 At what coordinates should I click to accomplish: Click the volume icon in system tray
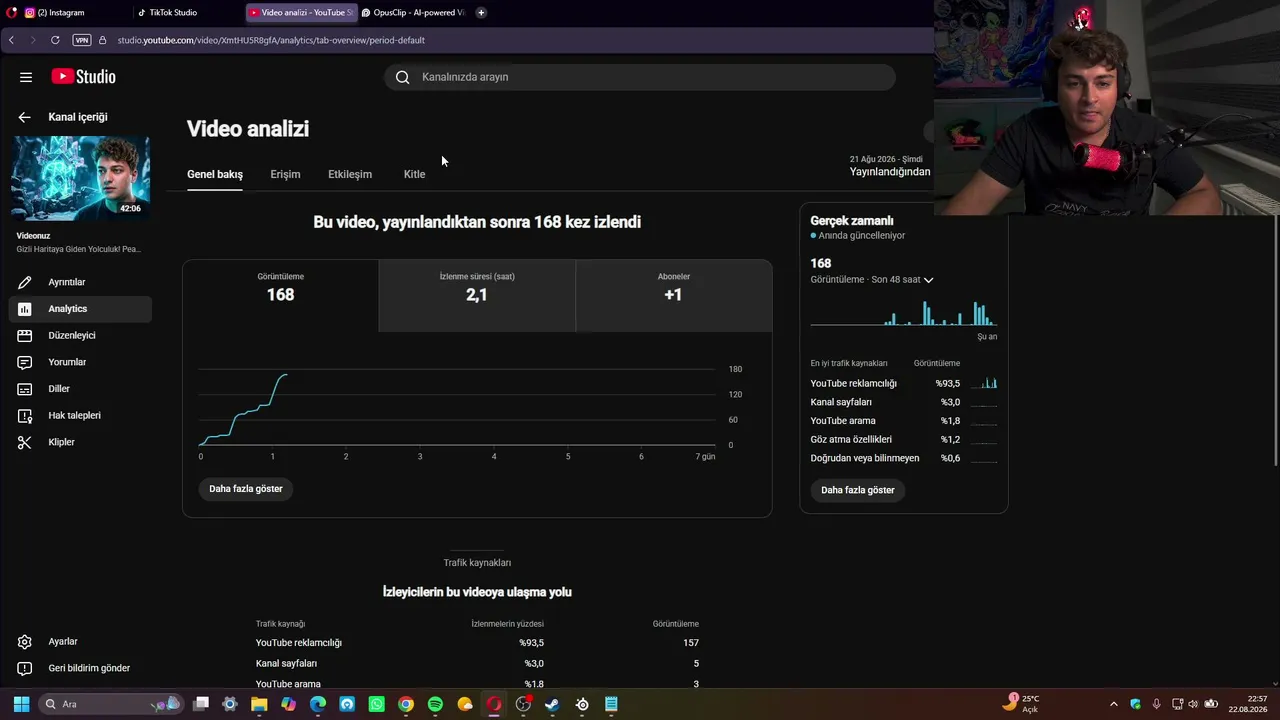click(x=1194, y=704)
